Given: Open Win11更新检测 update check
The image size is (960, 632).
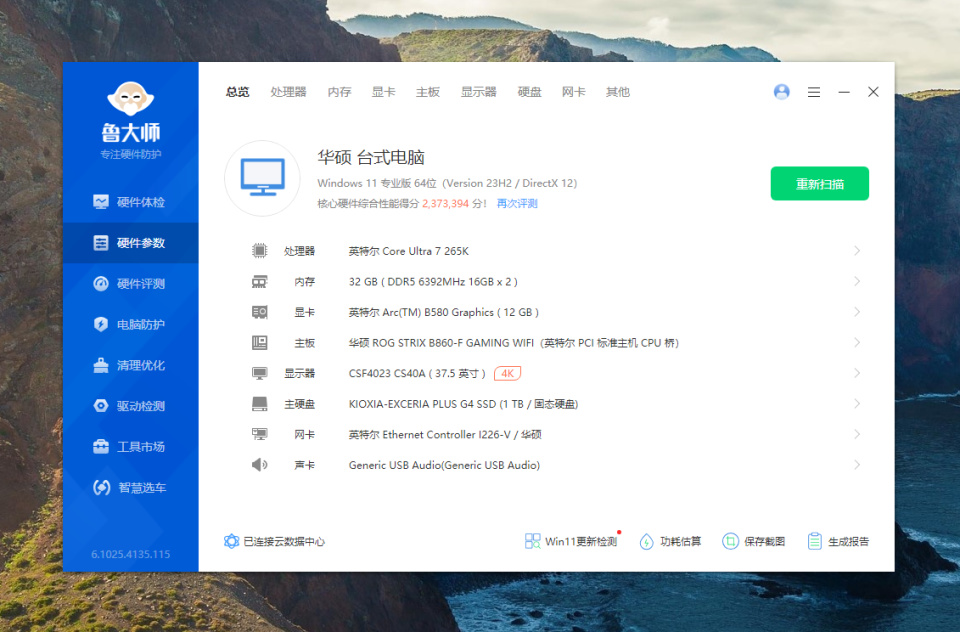Looking at the screenshot, I should pyautogui.click(x=571, y=541).
